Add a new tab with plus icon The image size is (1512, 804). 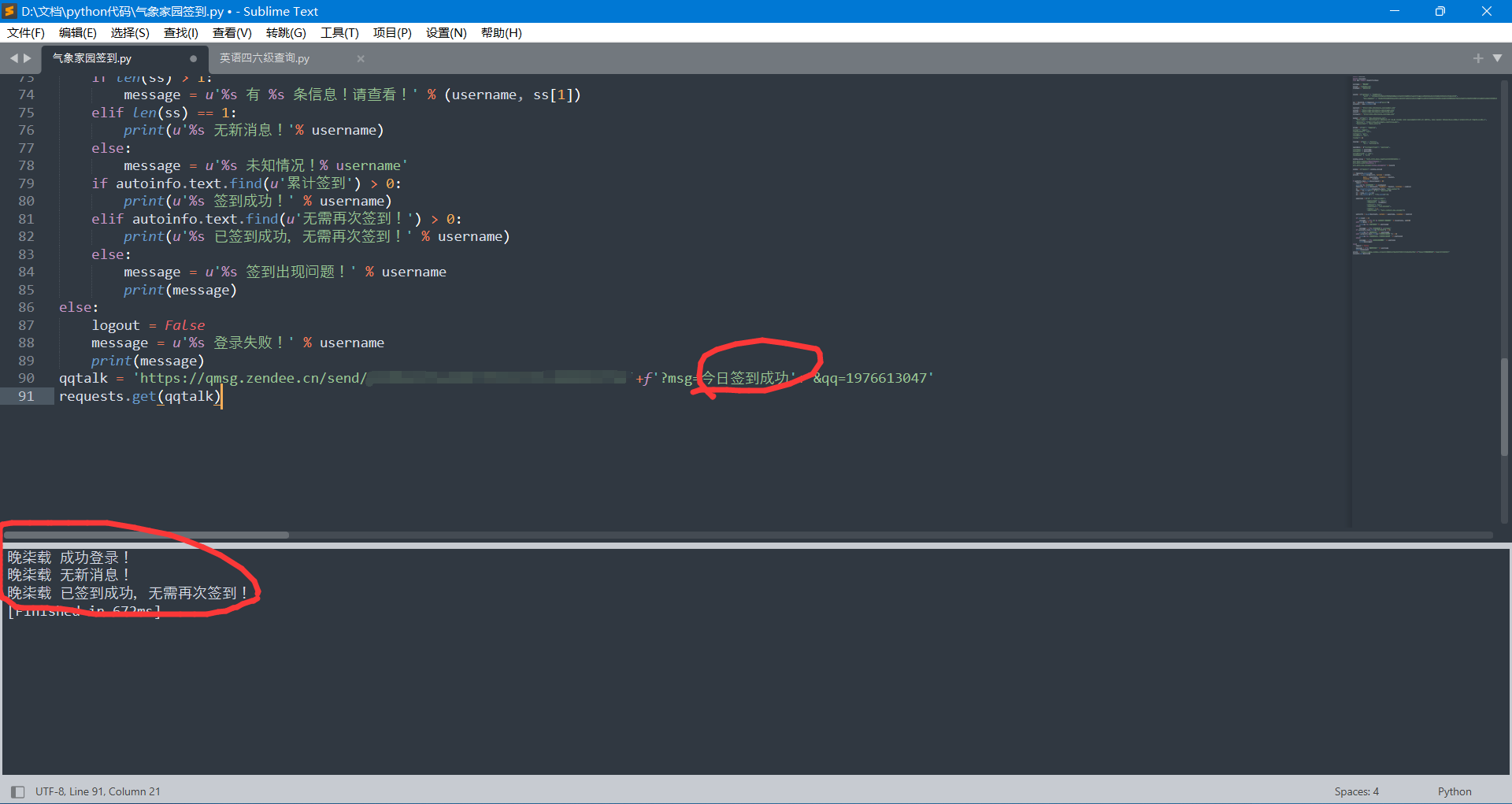pos(1477,58)
